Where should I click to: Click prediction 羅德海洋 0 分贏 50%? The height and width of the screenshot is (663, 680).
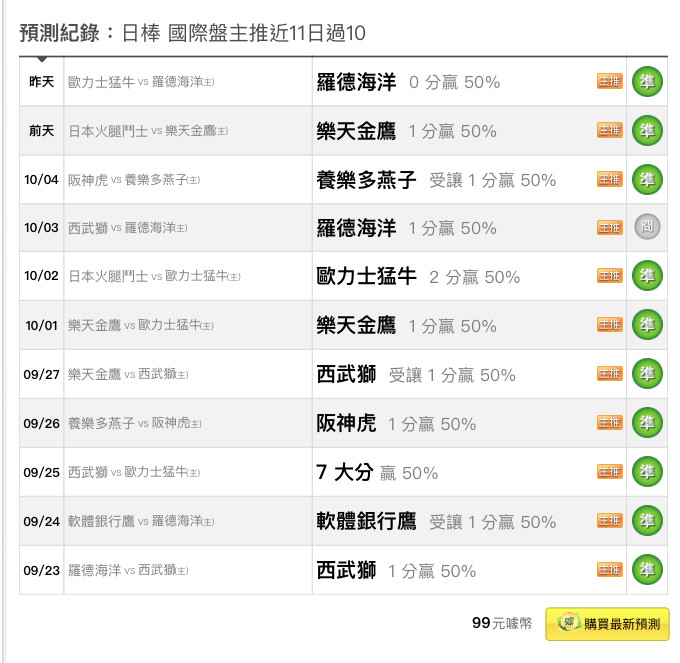408,82
